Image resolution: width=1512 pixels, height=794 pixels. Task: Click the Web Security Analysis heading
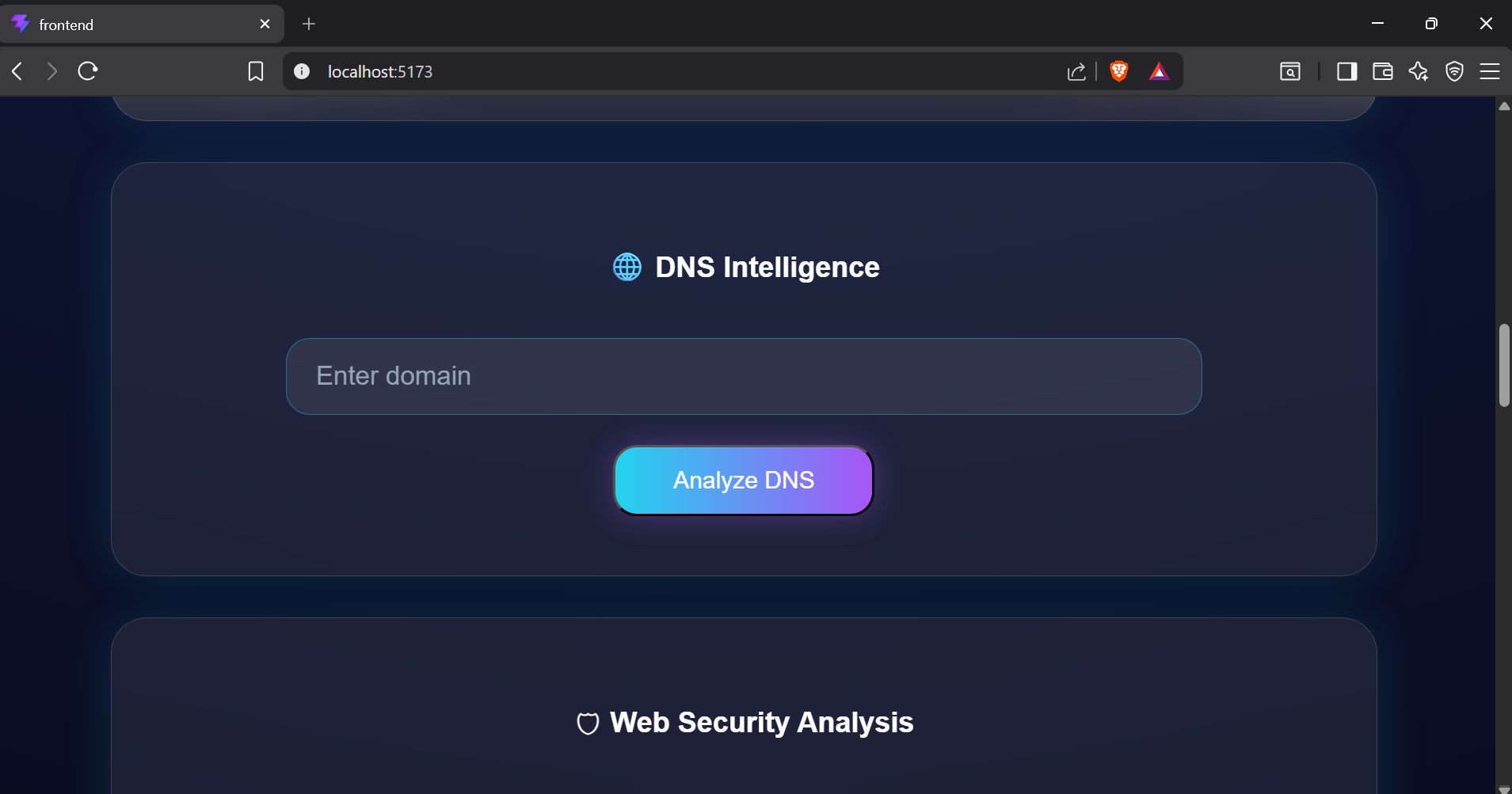(x=762, y=723)
